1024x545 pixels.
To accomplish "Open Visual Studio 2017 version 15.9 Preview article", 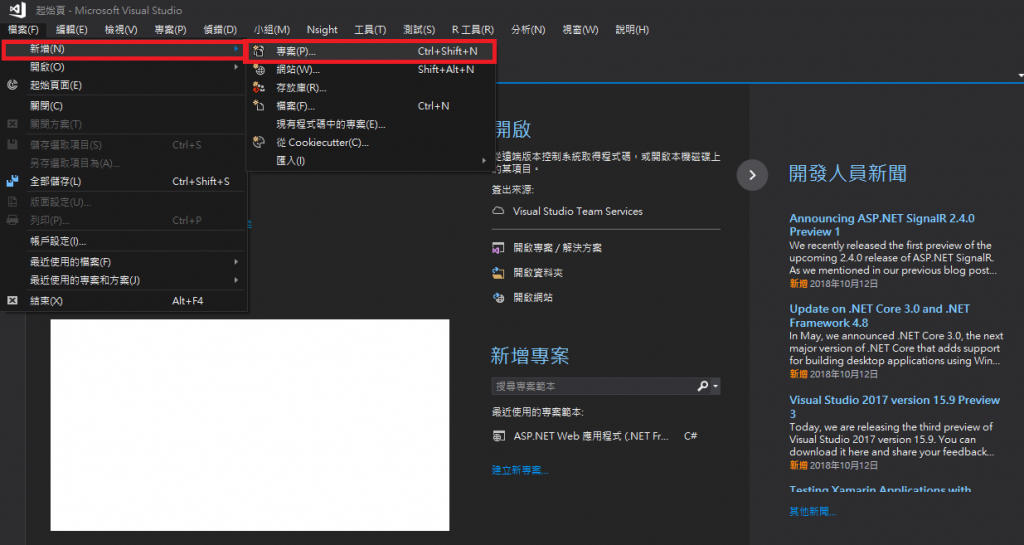I will click(895, 406).
